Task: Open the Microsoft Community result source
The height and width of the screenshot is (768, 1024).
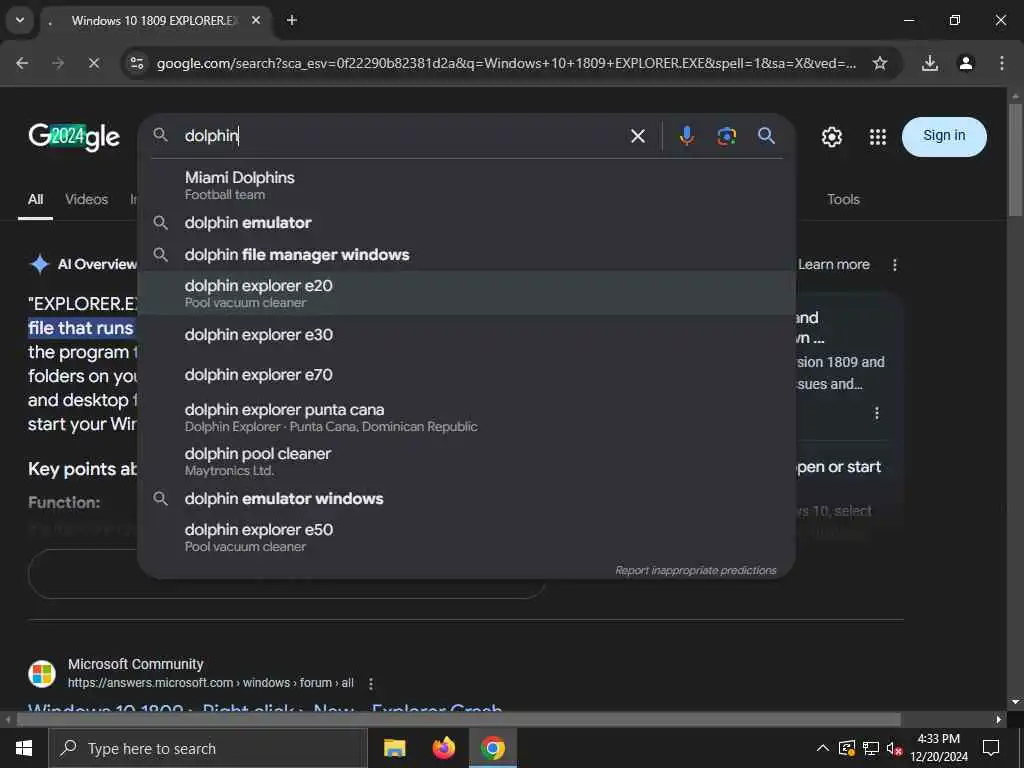Action: (x=136, y=664)
